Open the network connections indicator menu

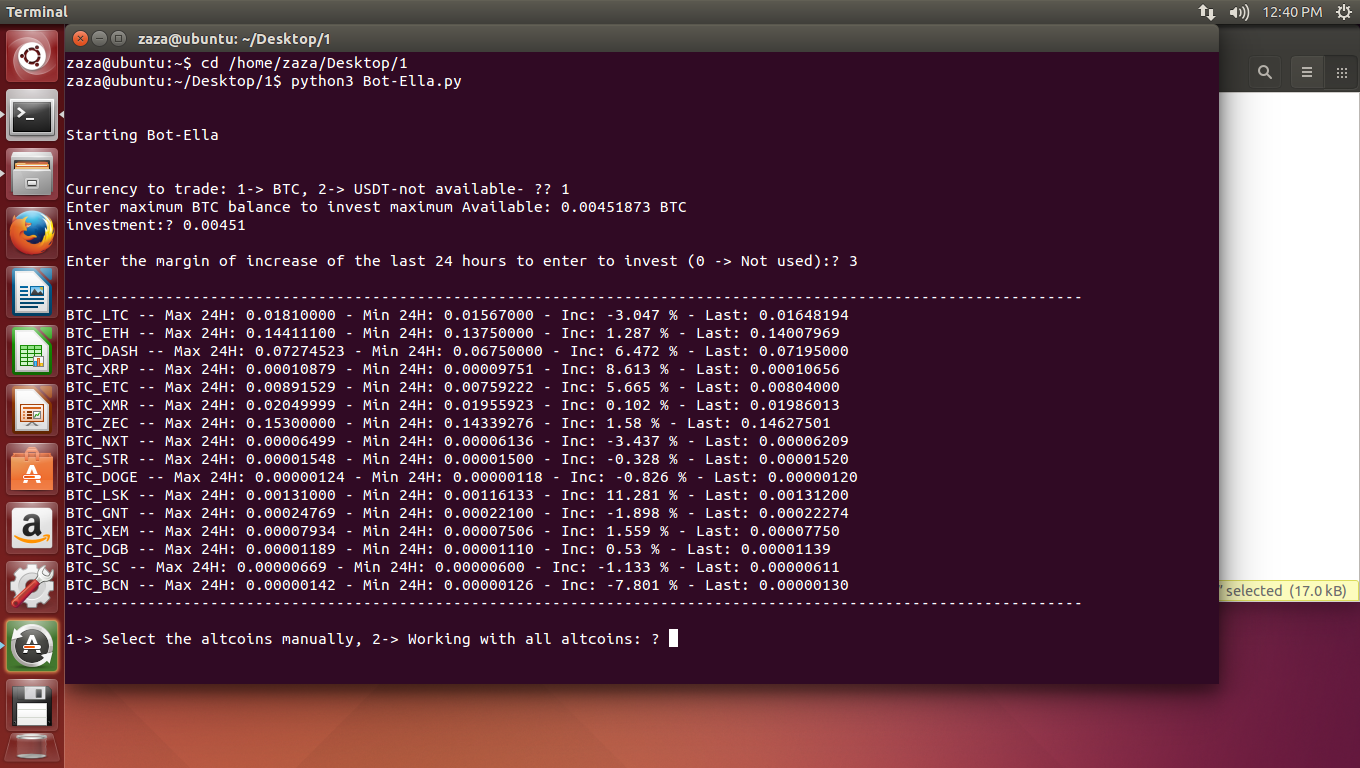1207,12
